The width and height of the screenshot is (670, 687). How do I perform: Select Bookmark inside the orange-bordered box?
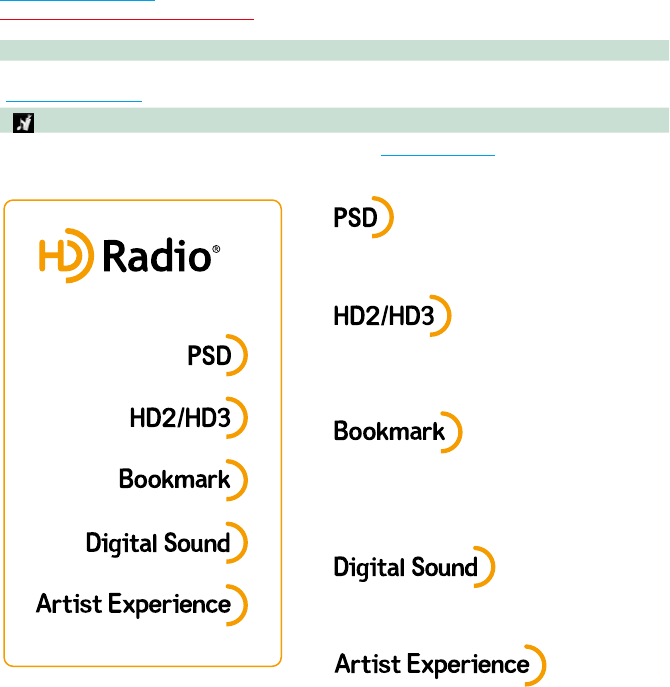click(183, 480)
